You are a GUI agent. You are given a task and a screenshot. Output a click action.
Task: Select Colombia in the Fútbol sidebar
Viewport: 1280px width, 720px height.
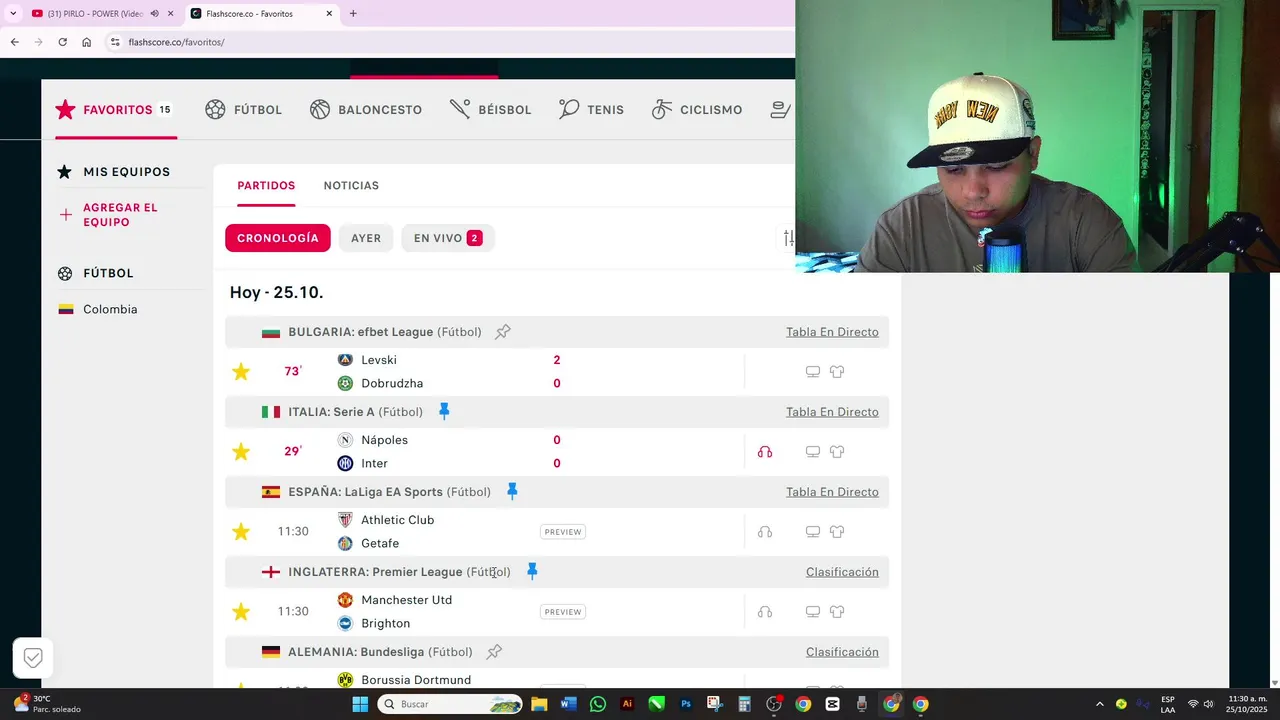tap(110, 310)
